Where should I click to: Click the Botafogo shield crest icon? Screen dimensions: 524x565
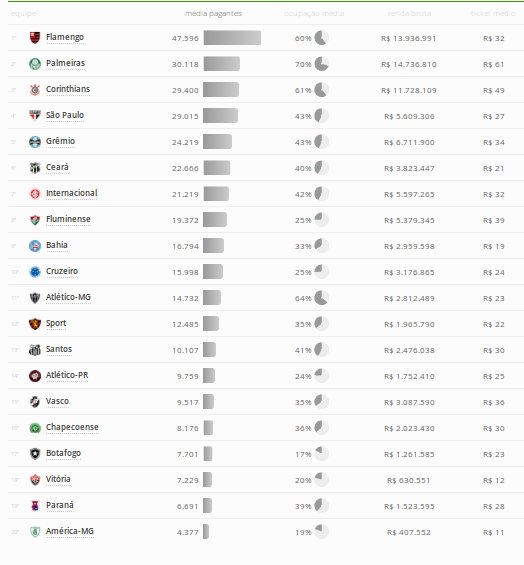pyautogui.click(x=35, y=454)
